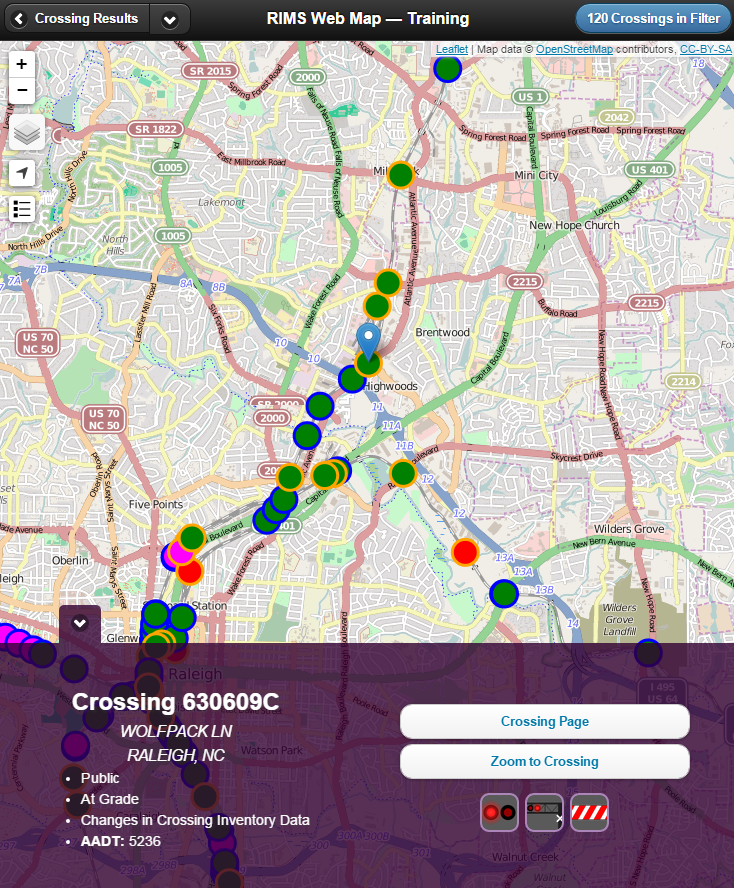Select the red crossing marker near 13A
The width and height of the screenshot is (734, 888).
465,552
